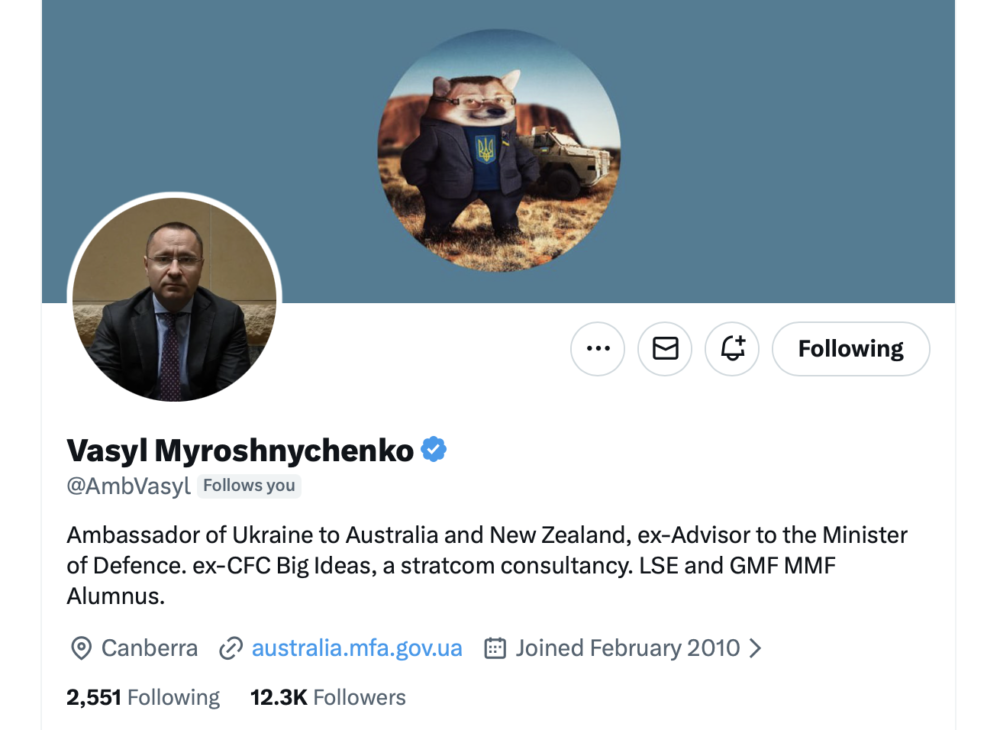Click the "Follows you" label
Image resolution: width=1000 pixels, height=730 pixels.
[249, 486]
